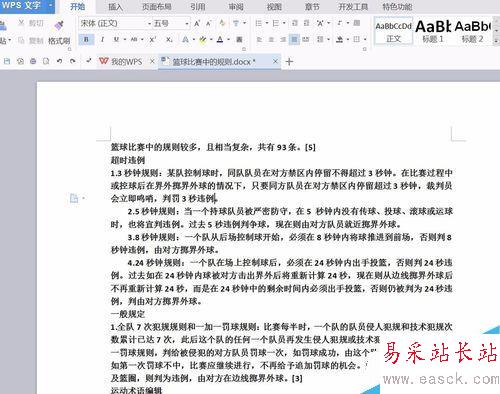Open the bullet list dropdown arrow

point(267,23)
